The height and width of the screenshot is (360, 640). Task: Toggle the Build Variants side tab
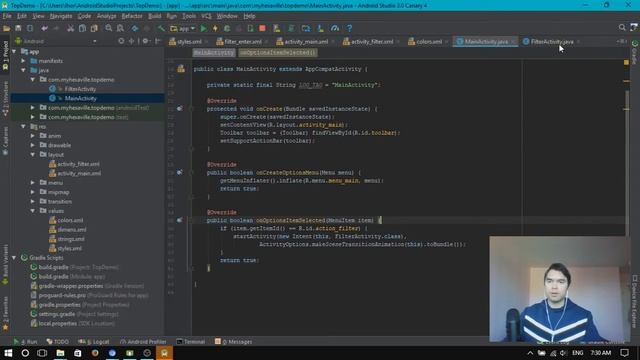coord(5,265)
